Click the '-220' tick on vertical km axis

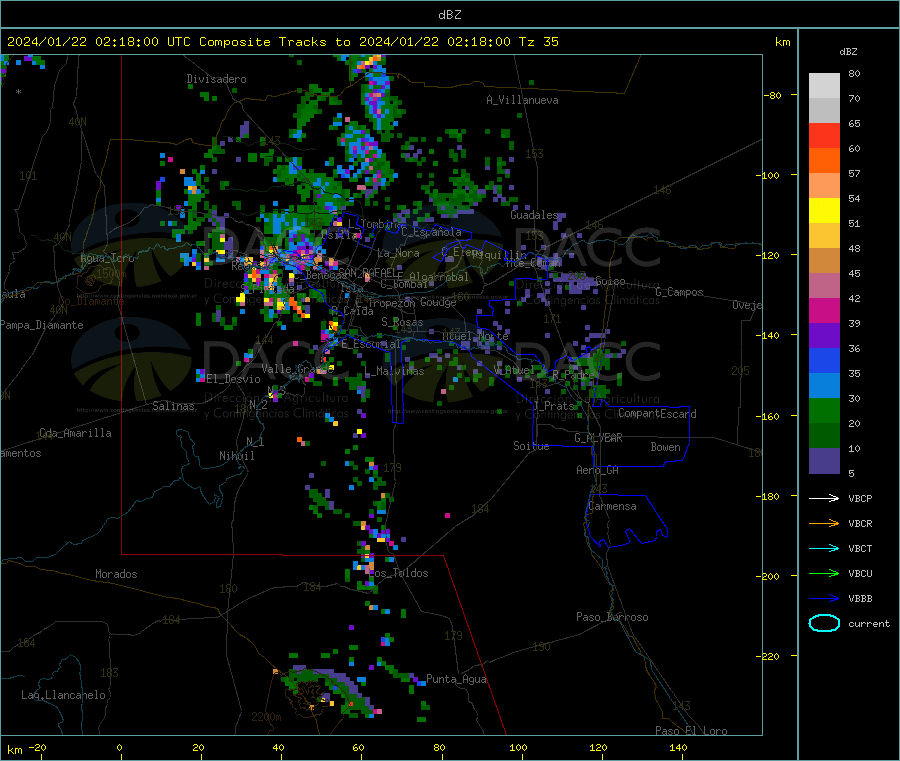click(769, 656)
